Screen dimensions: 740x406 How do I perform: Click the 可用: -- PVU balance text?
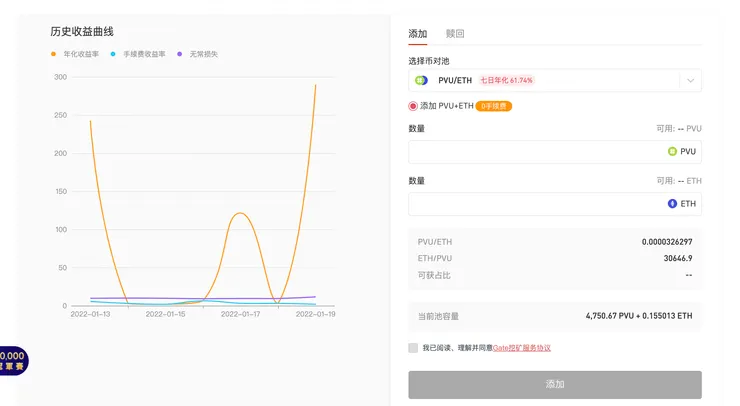(679, 128)
